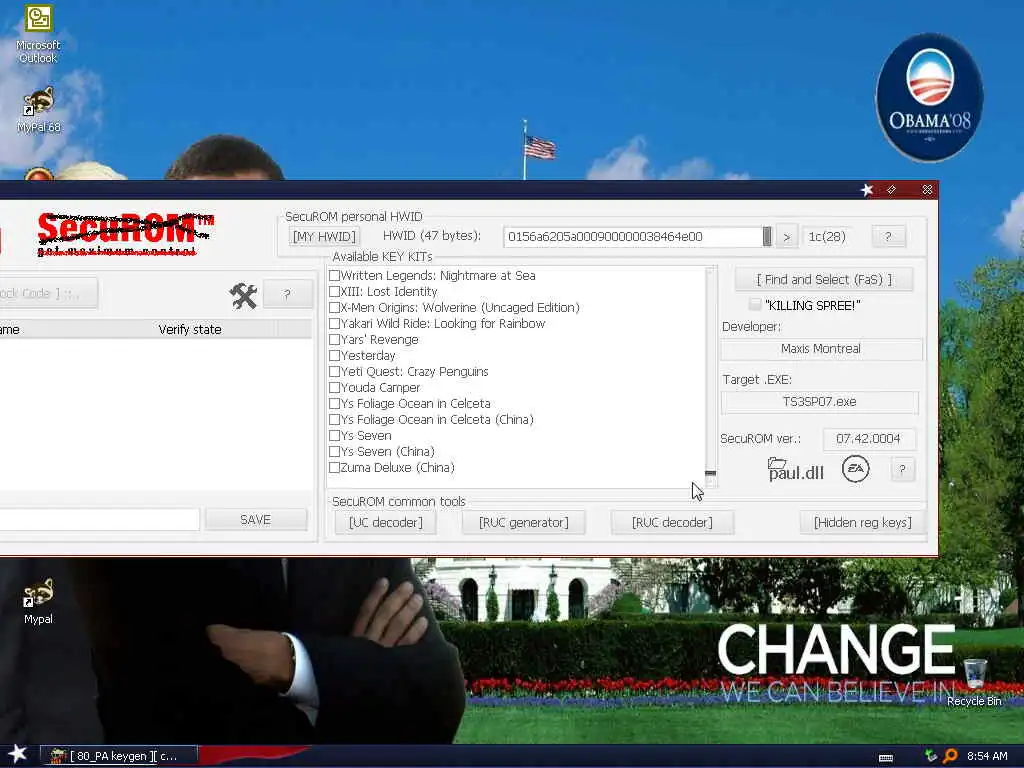Check Ys Seven (China)
1024x768 pixels.
coord(334,451)
